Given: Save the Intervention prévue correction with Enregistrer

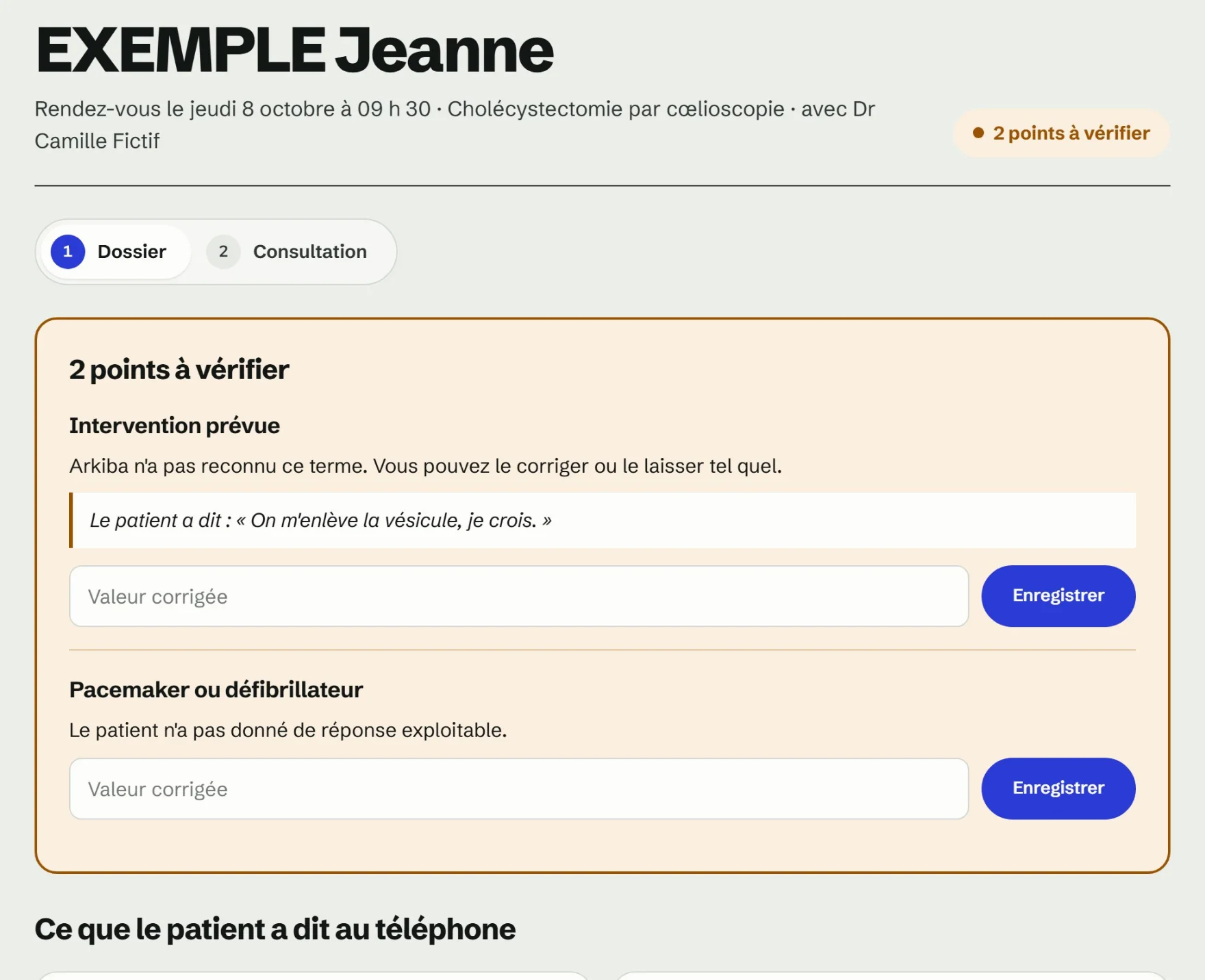Looking at the screenshot, I should click(1058, 596).
